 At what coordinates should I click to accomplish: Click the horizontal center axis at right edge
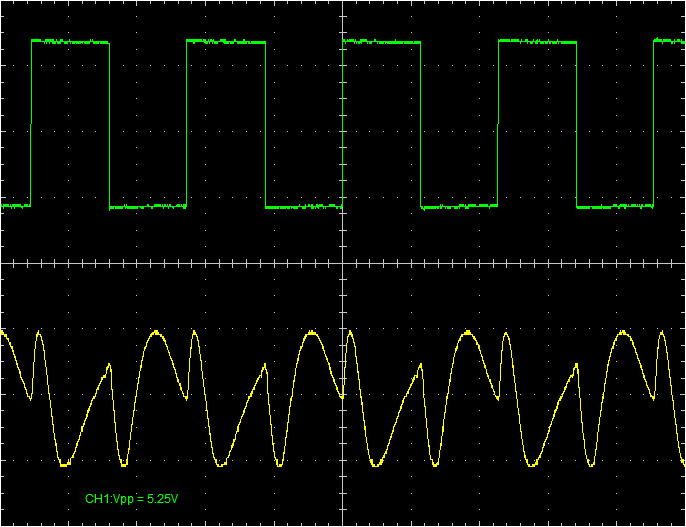(x=681, y=264)
